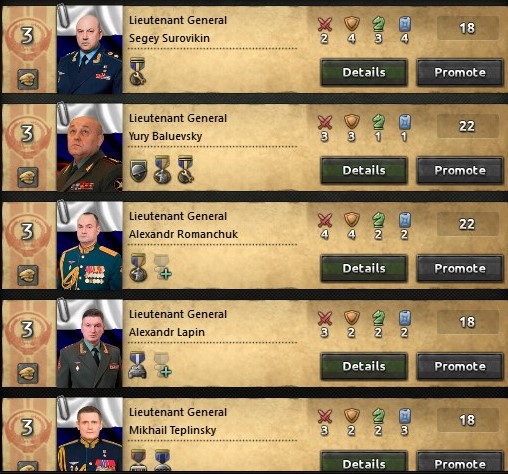The image size is (508, 474).
Task: Click Romanchuk's experience value 22 box
Action: coord(467,224)
